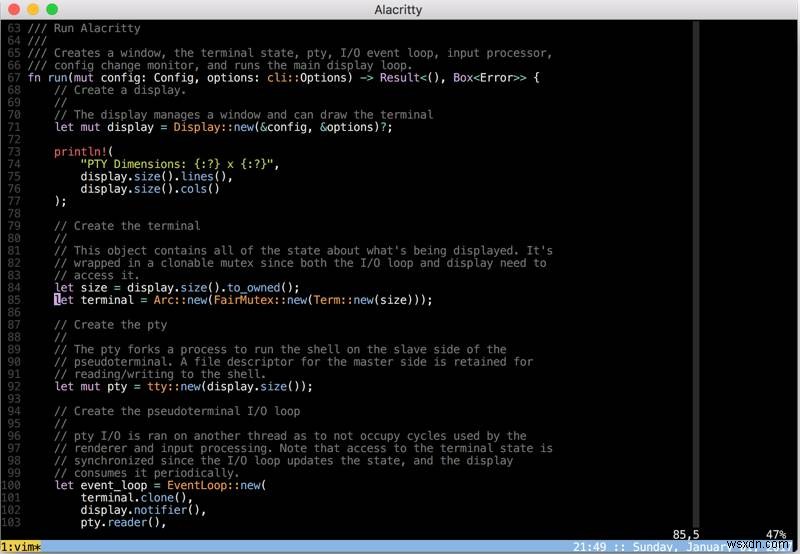Click the "PTY Dimensions: {:?} x {:?}" string

tap(177, 164)
